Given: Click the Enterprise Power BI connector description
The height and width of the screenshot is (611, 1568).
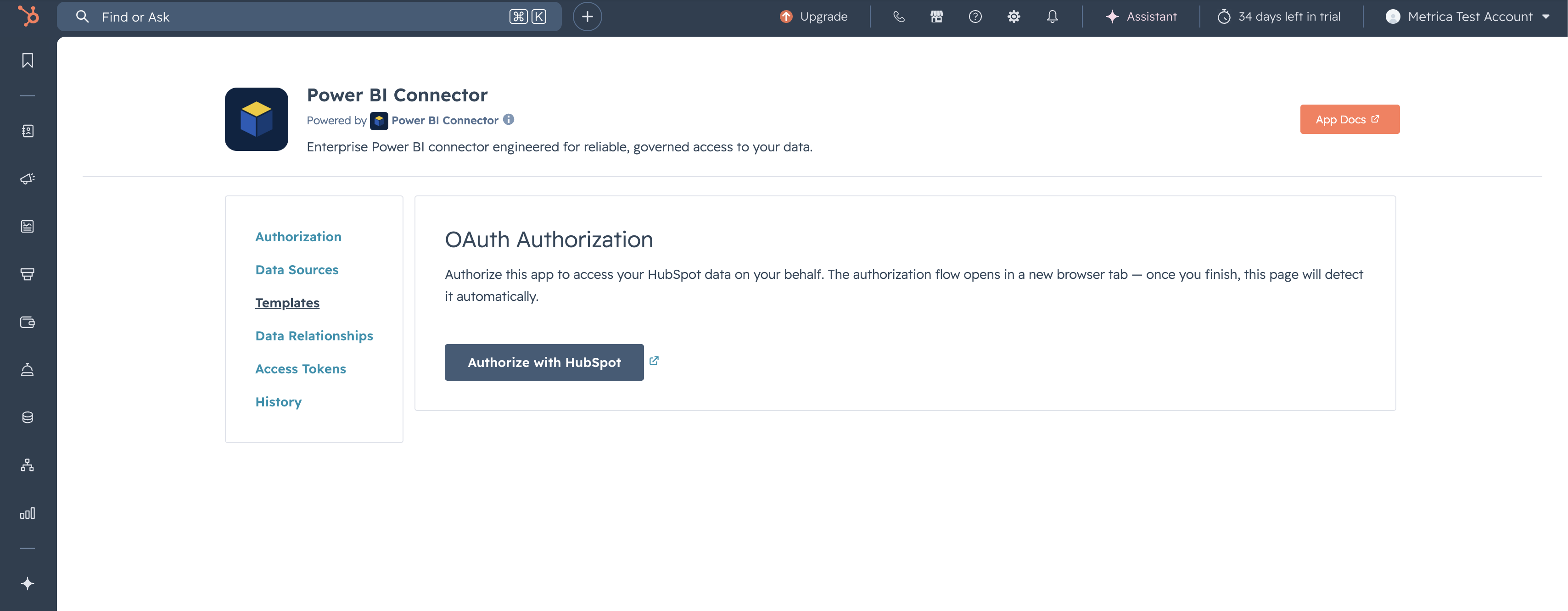Looking at the screenshot, I should (x=560, y=147).
